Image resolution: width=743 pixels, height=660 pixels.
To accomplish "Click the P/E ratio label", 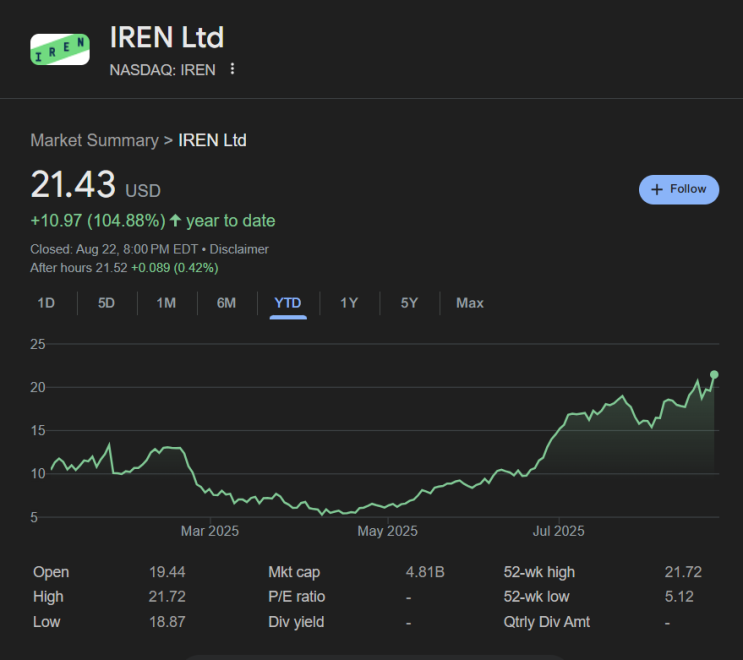I will click(x=297, y=597).
